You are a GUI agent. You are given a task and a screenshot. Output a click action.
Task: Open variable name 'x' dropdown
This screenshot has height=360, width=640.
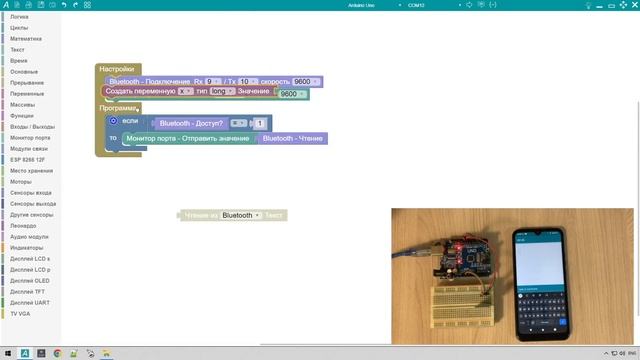point(185,91)
